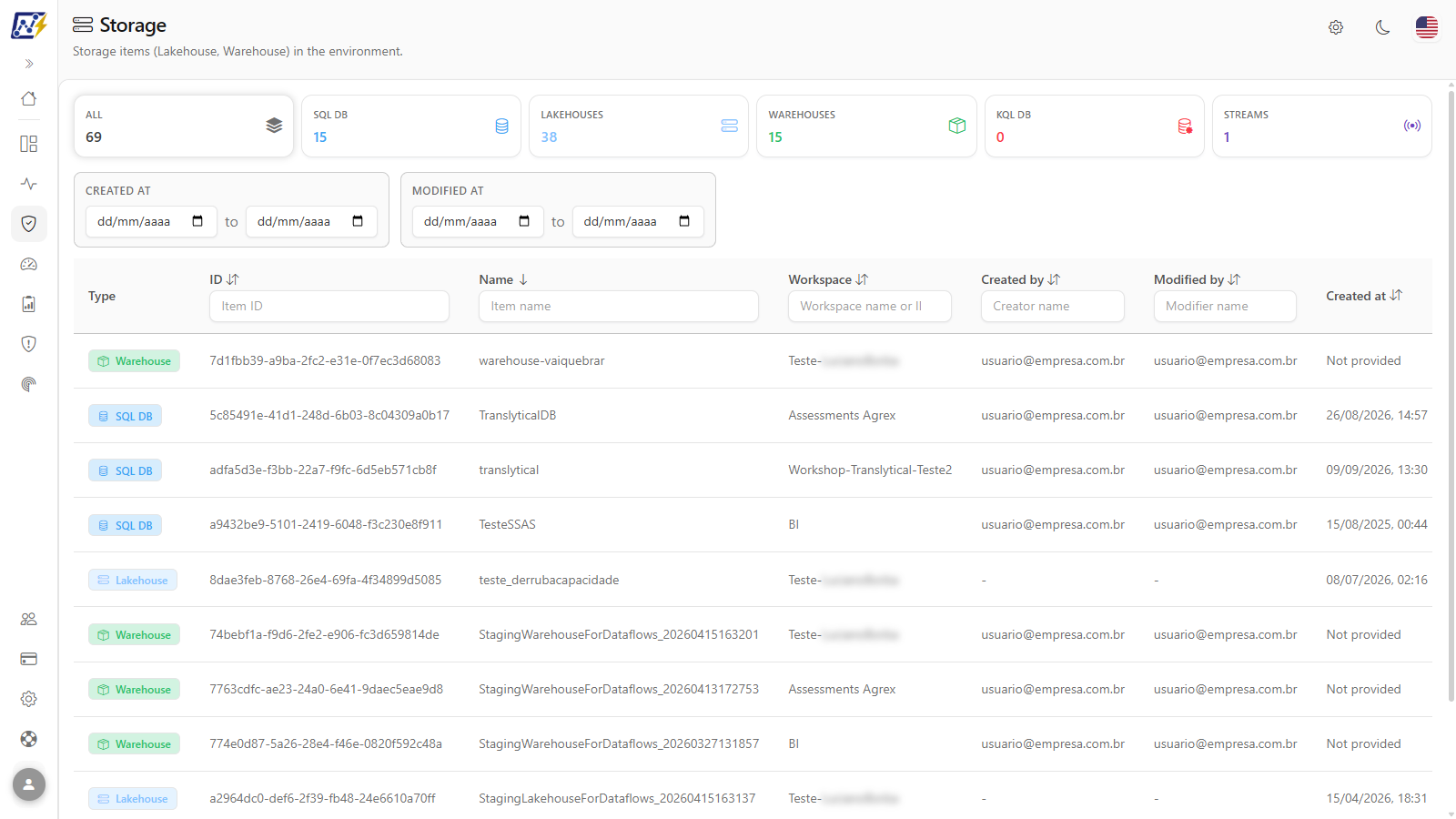The height and width of the screenshot is (819, 1456).
Task: Open calendar picker for Created At end date
Action: click(358, 221)
